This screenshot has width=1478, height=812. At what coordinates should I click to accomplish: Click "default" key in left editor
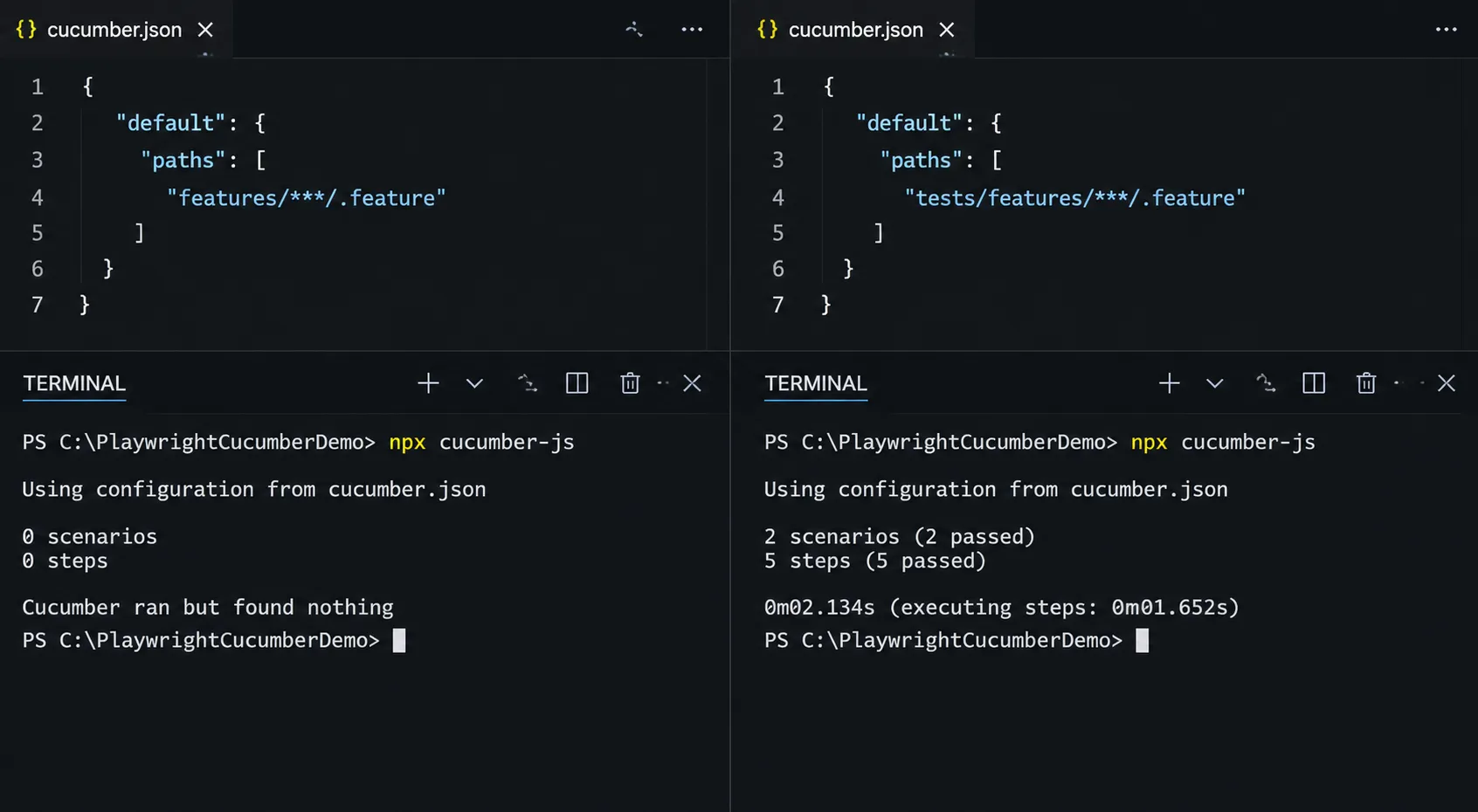[170, 123]
